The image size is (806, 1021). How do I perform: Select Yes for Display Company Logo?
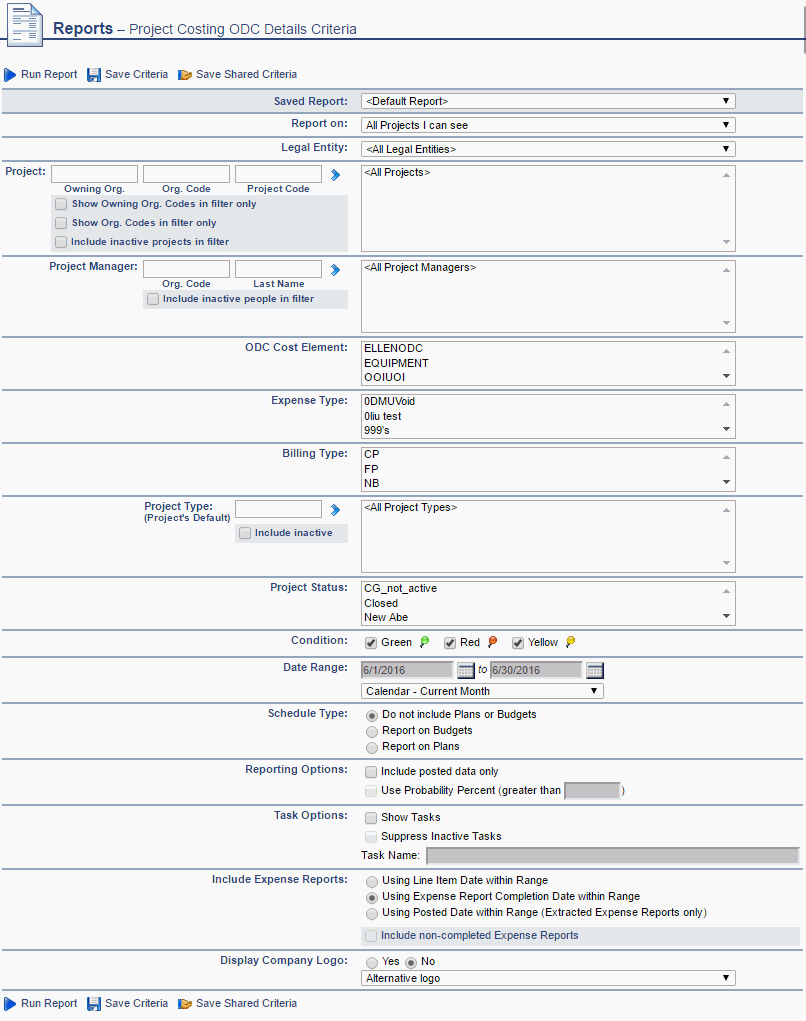click(372, 962)
